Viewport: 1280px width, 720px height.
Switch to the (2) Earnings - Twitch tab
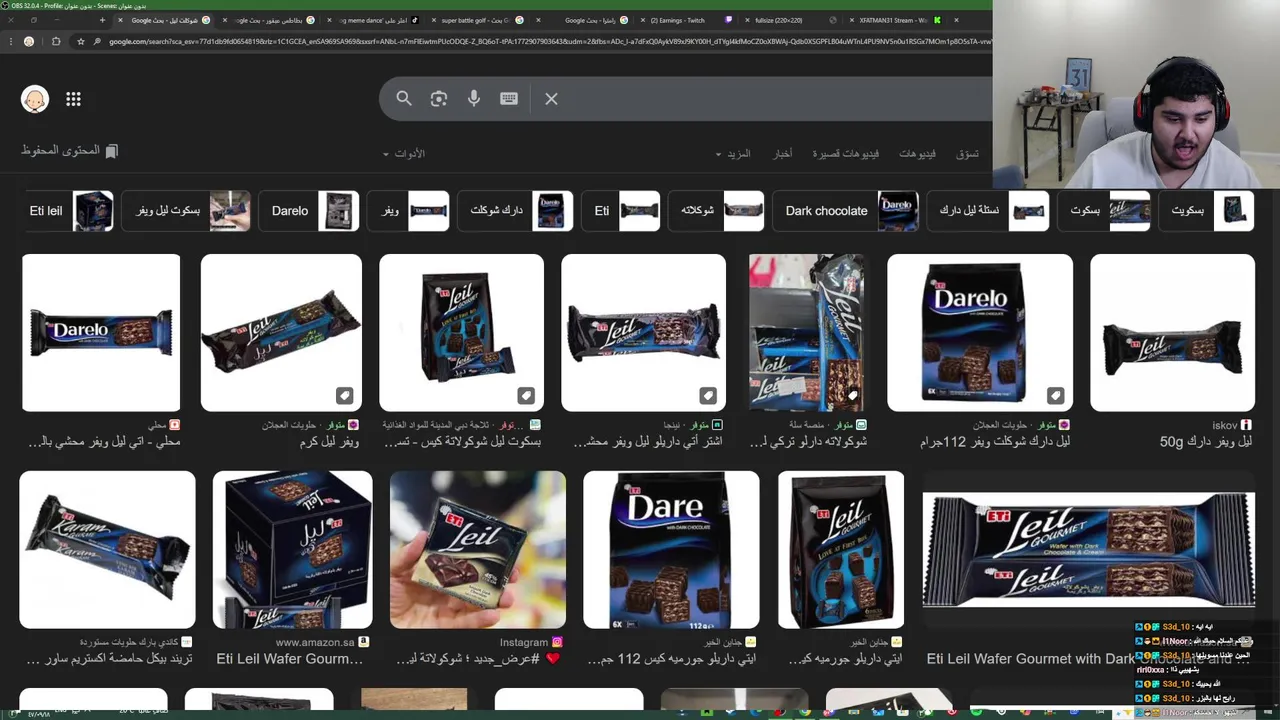(x=686, y=20)
